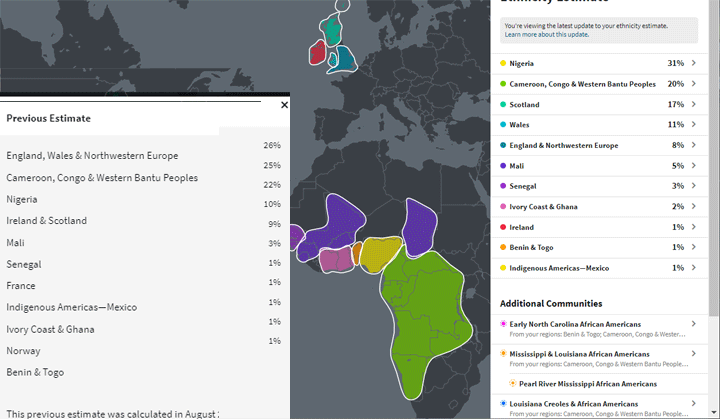Click the scroll down arrow of sidebar scrollbar
Viewport: 720px width, 419px height.
(x=714, y=413)
